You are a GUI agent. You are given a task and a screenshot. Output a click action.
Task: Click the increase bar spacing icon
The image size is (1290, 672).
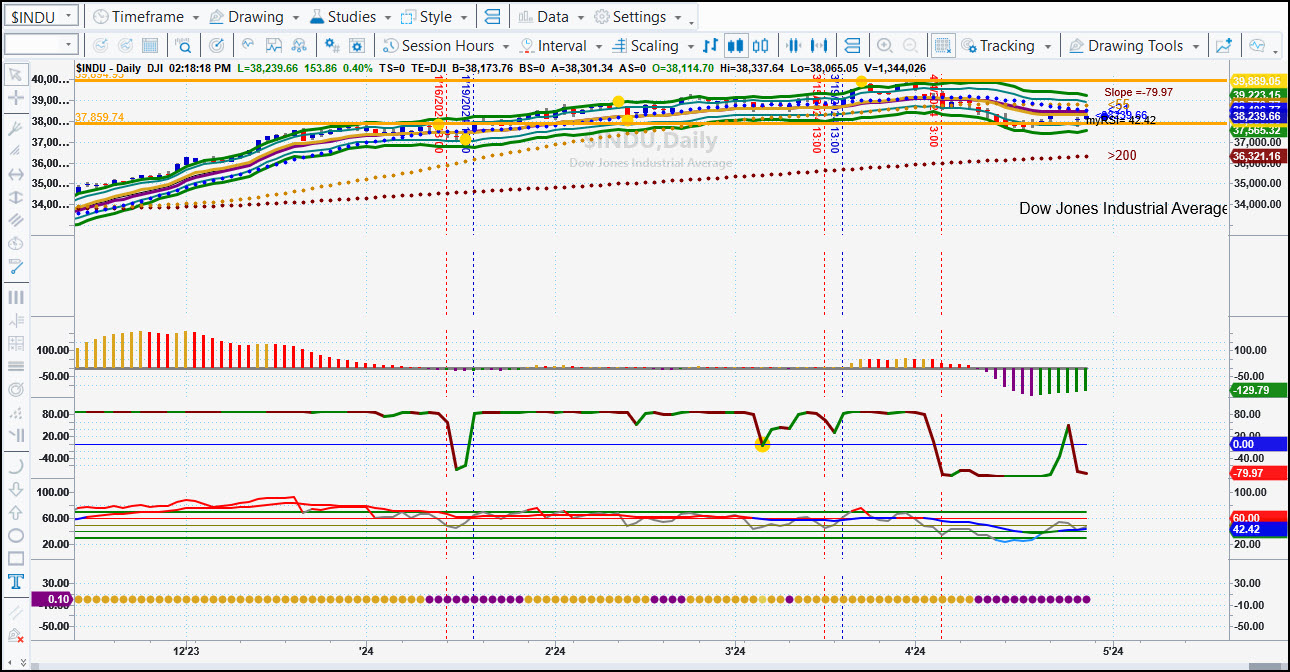coord(821,45)
